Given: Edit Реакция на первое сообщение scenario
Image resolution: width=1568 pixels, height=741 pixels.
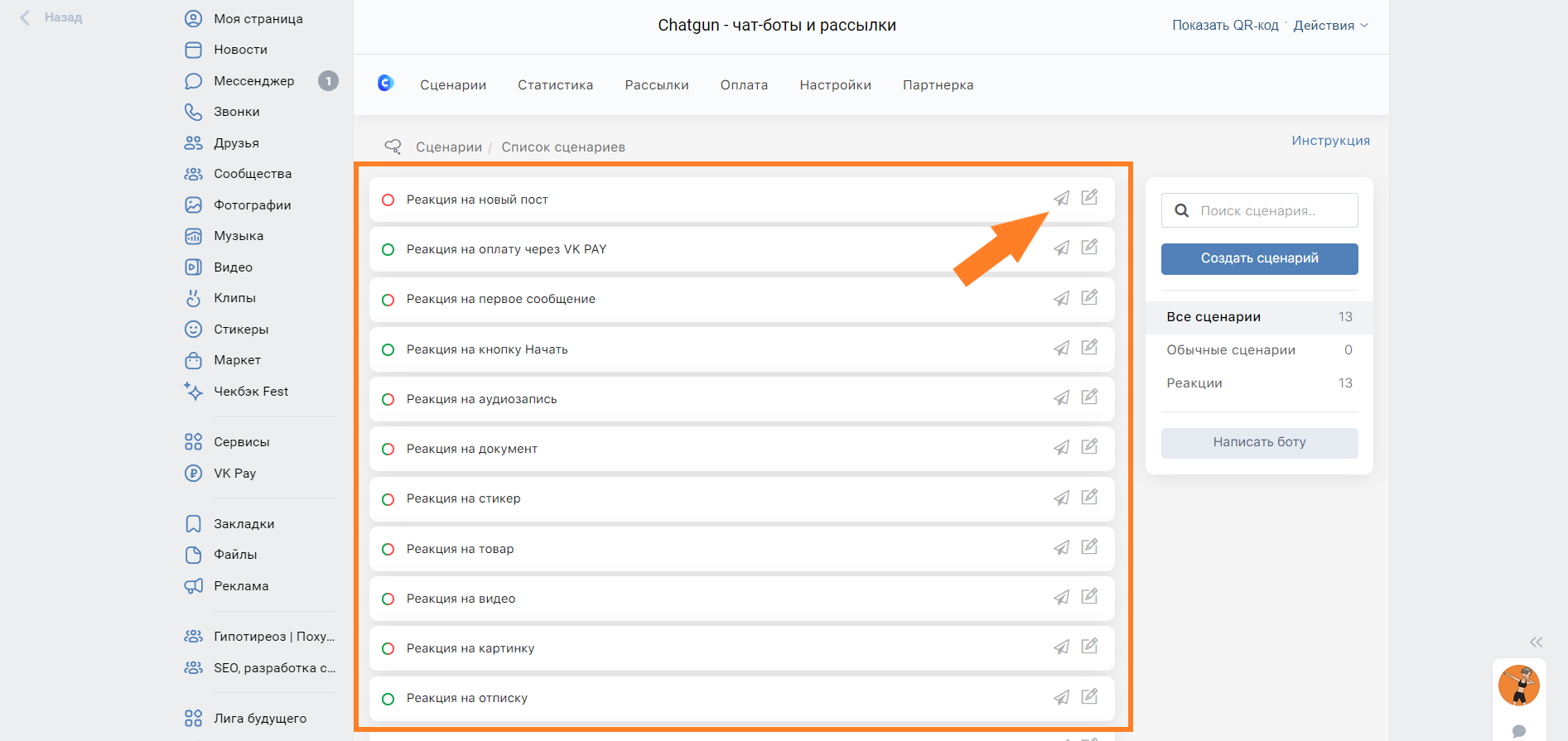Looking at the screenshot, I should click(x=1089, y=297).
